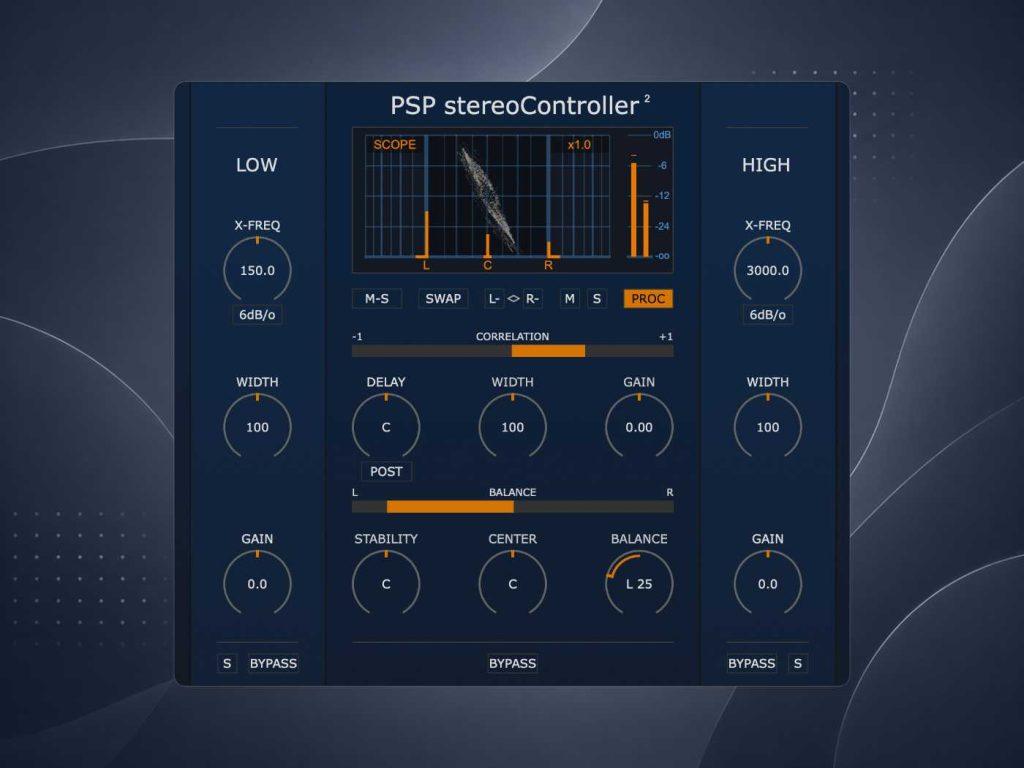Toggle the M monitor button
1024x768 pixels.
pos(569,298)
